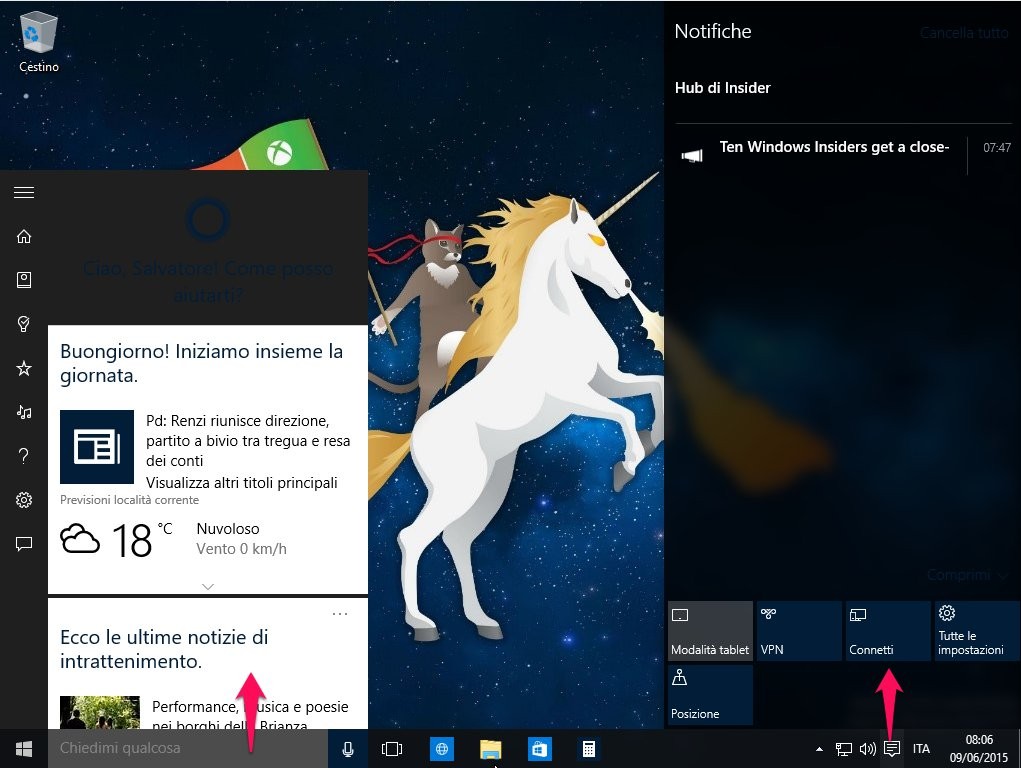1021x768 pixels.
Task: Collapse quick actions with Comprimi chevron
Action: point(962,575)
